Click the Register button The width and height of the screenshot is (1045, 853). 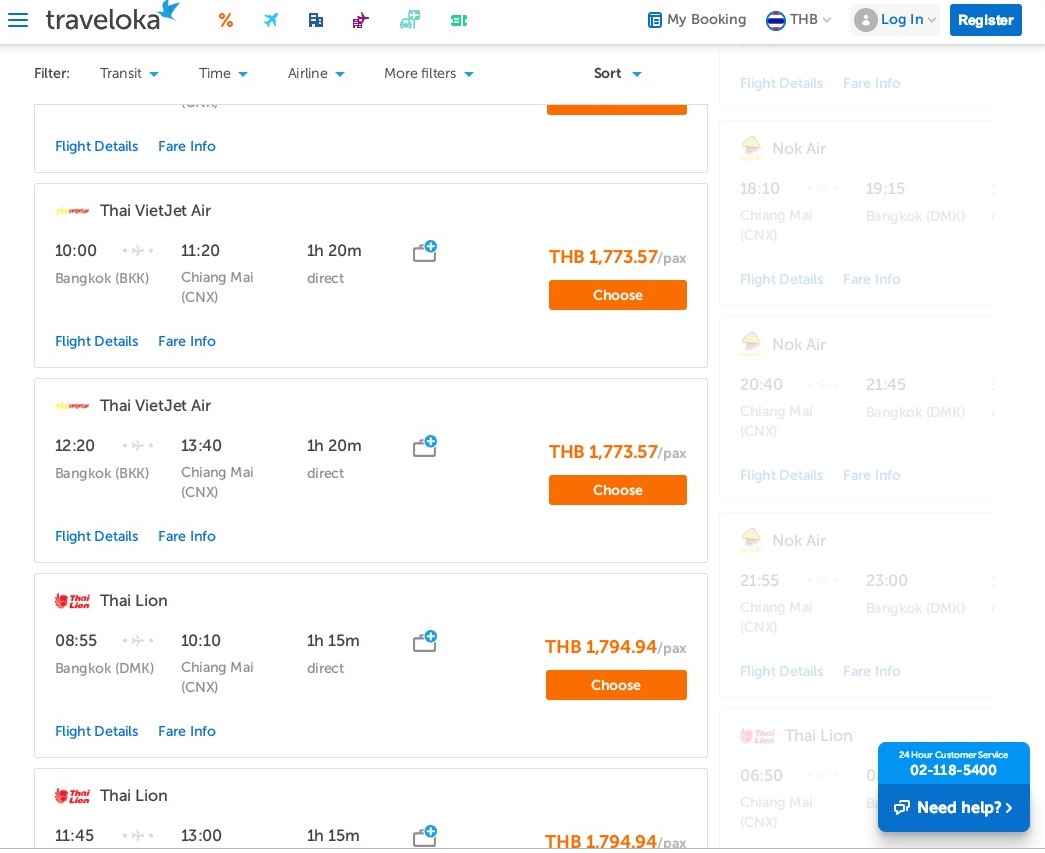[985, 20]
